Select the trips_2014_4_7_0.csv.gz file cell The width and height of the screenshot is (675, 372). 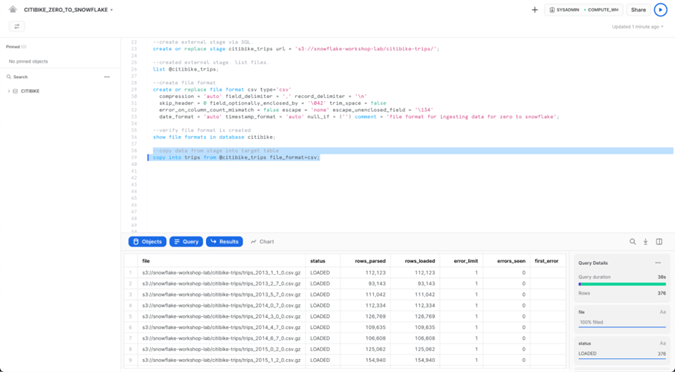click(x=221, y=327)
